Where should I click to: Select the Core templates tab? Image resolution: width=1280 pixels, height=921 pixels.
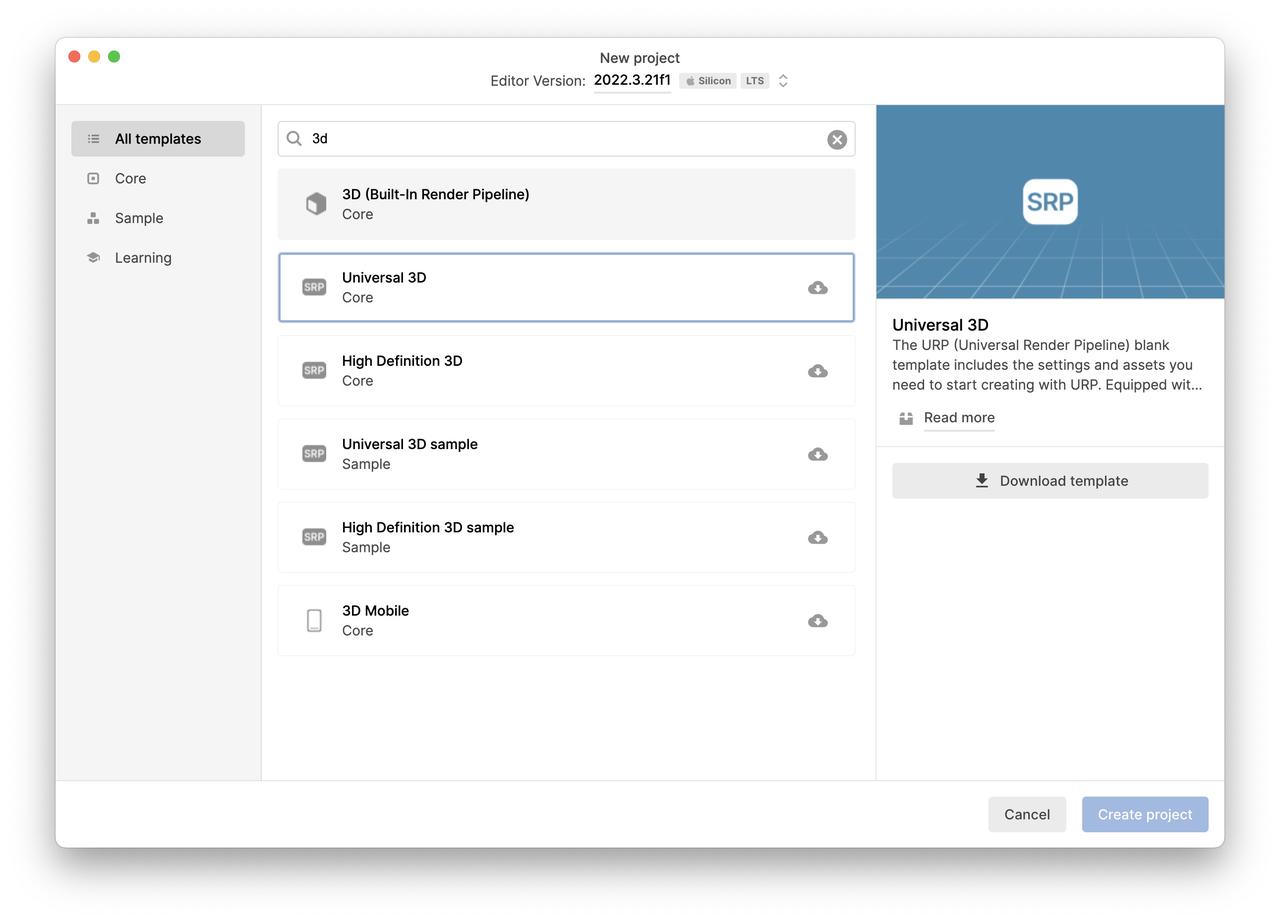pyautogui.click(x=158, y=178)
